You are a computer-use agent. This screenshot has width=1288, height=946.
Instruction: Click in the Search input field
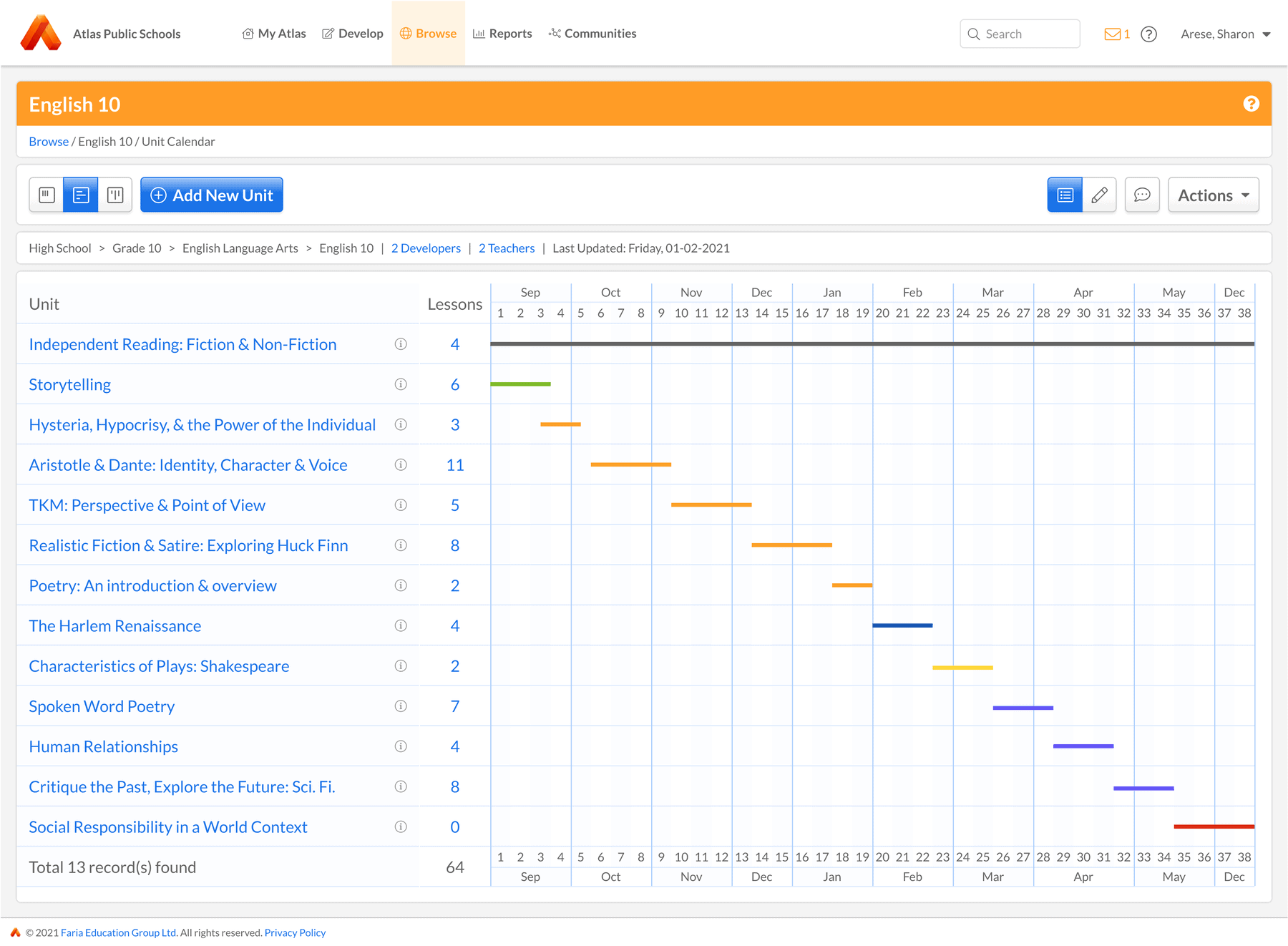point(1020,34)
